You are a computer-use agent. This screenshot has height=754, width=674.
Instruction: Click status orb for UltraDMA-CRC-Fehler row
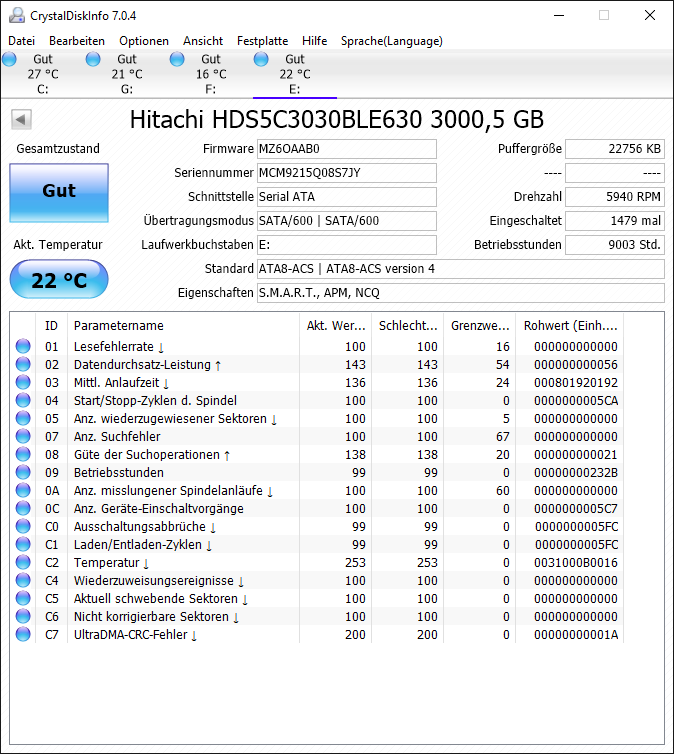click(23, 634)
